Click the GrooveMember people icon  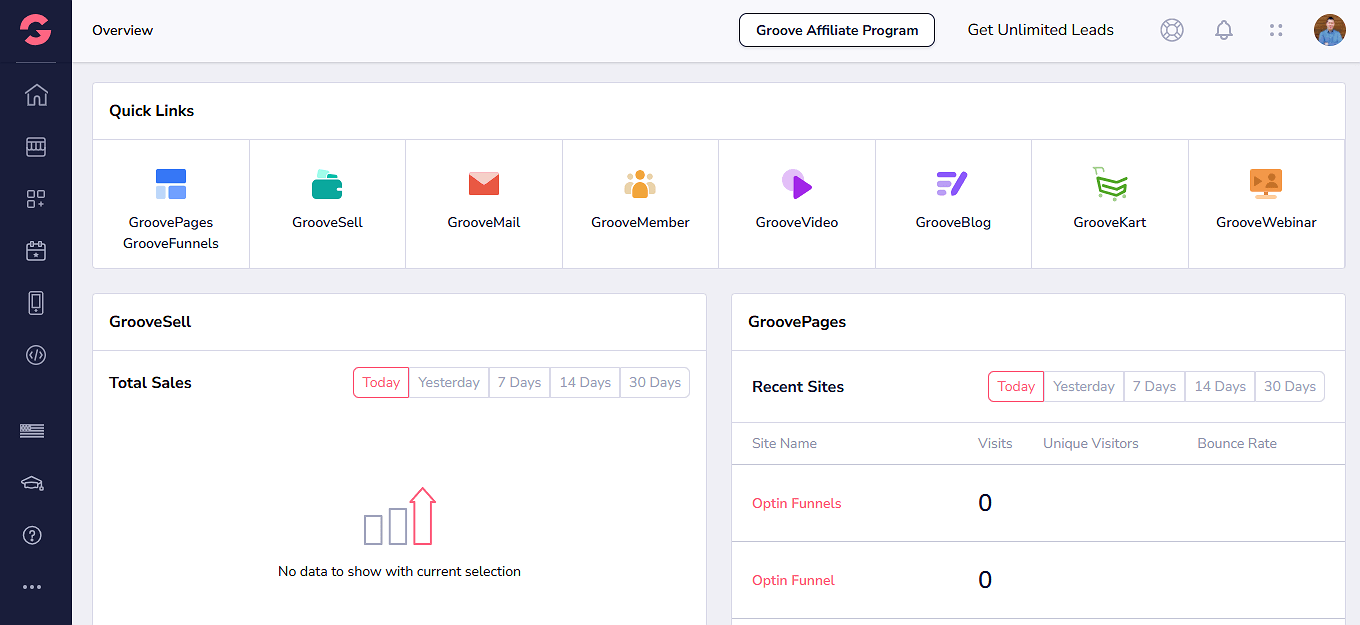click(x=640, y=184)
